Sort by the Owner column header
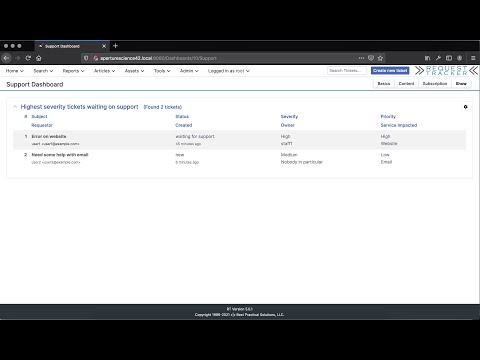This screenshot has height=360, width=480. [288, 125]
